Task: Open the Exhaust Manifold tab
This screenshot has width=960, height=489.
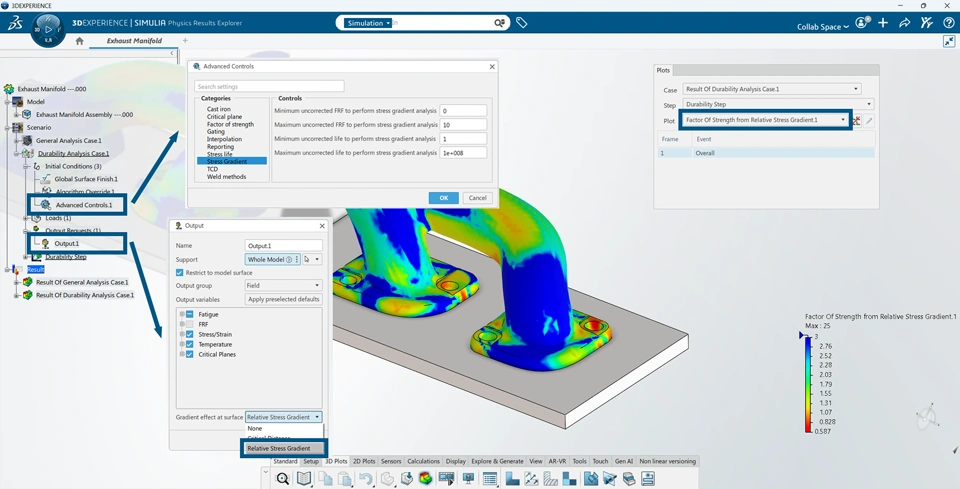Action: pyautogui.click(x=134, y=41)
